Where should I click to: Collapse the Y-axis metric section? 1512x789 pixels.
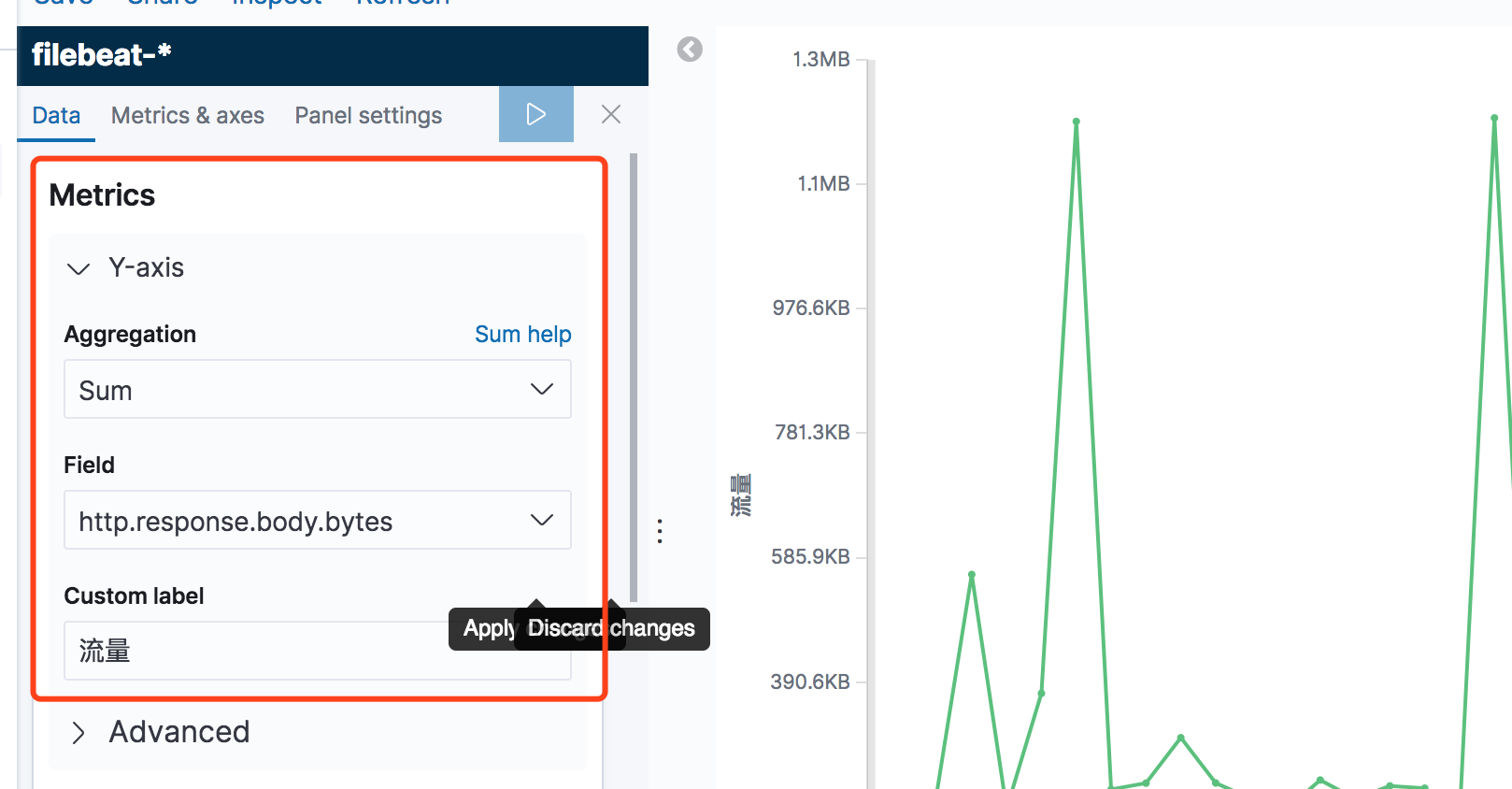tap(78, 269)
